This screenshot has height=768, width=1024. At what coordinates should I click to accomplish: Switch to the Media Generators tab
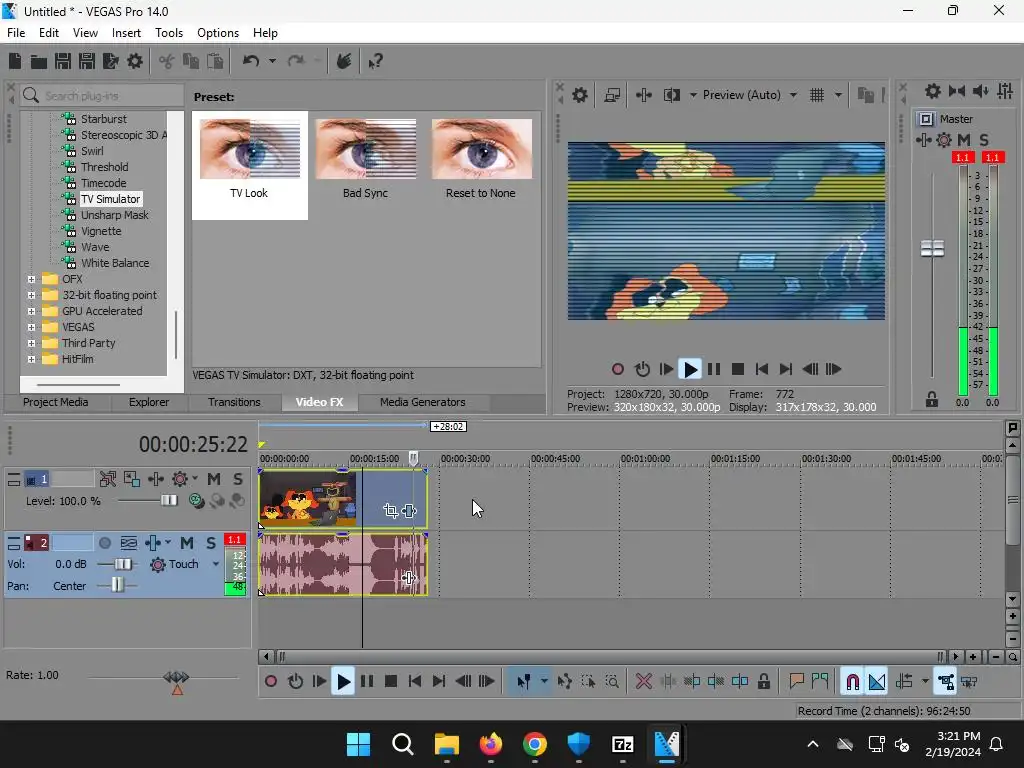point(423,402)
